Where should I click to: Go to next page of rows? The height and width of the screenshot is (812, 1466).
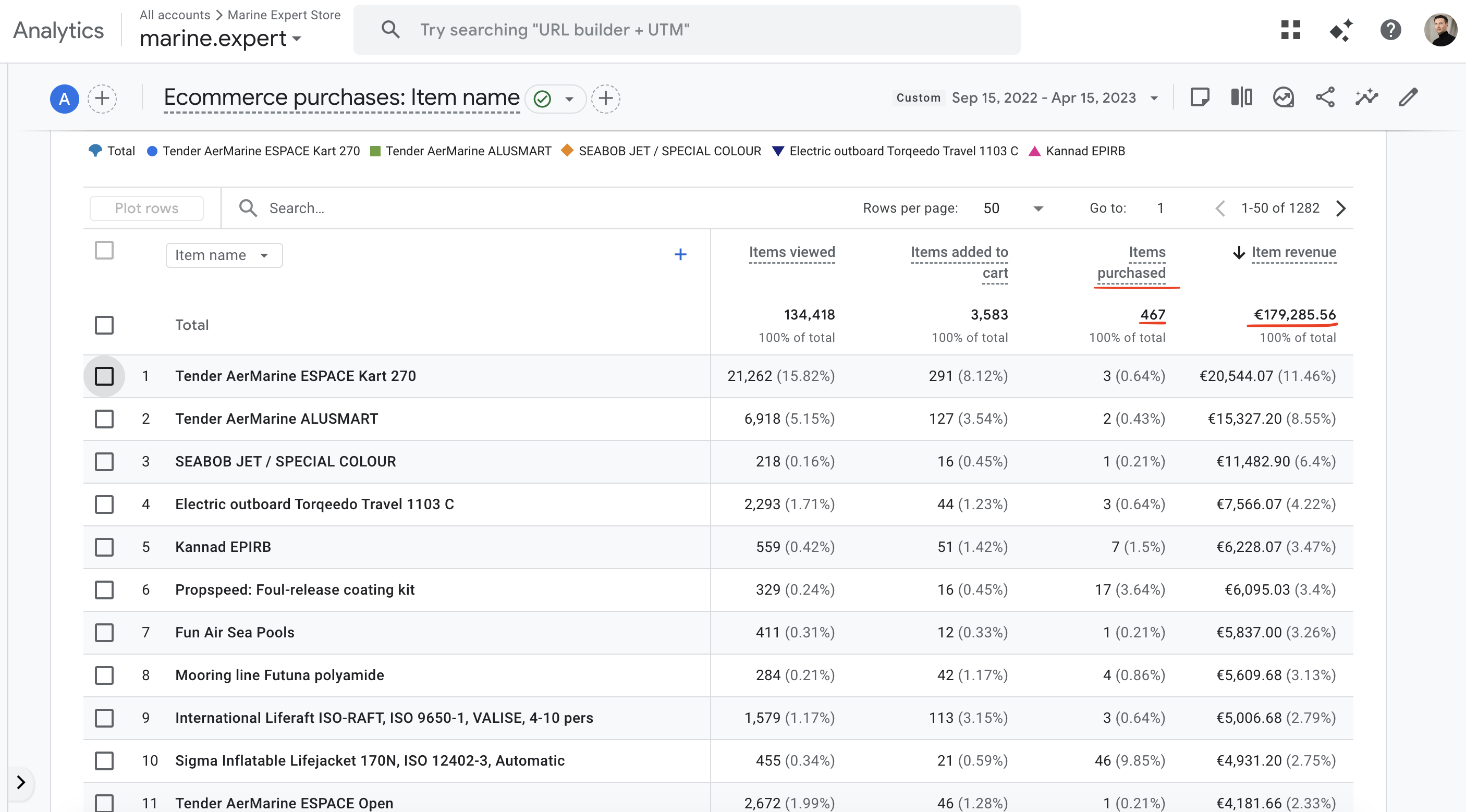[1341, 208]
